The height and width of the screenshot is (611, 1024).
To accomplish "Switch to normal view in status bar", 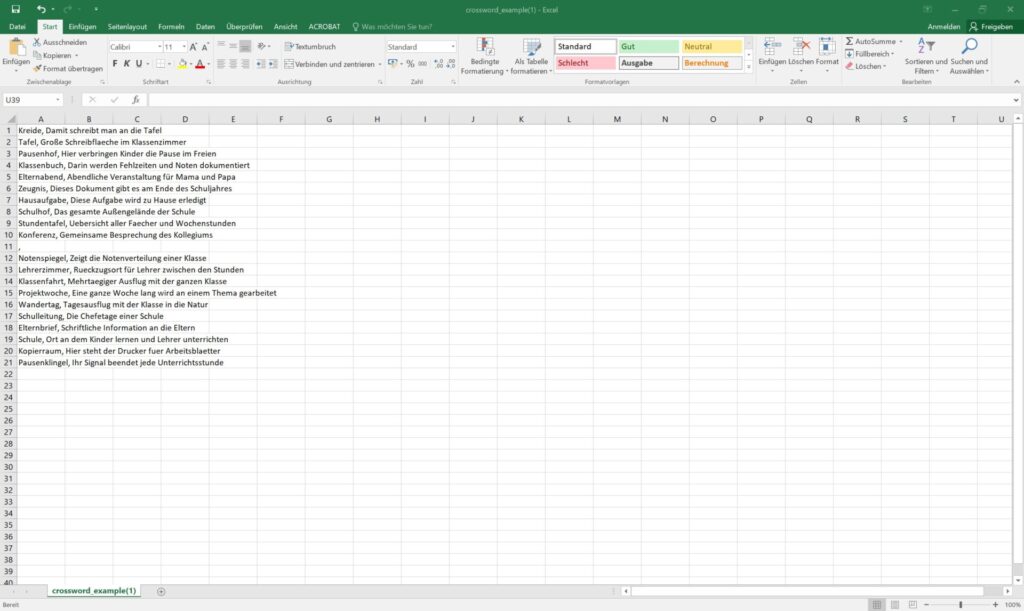I will pyautogui.click(x=877, y=605).
